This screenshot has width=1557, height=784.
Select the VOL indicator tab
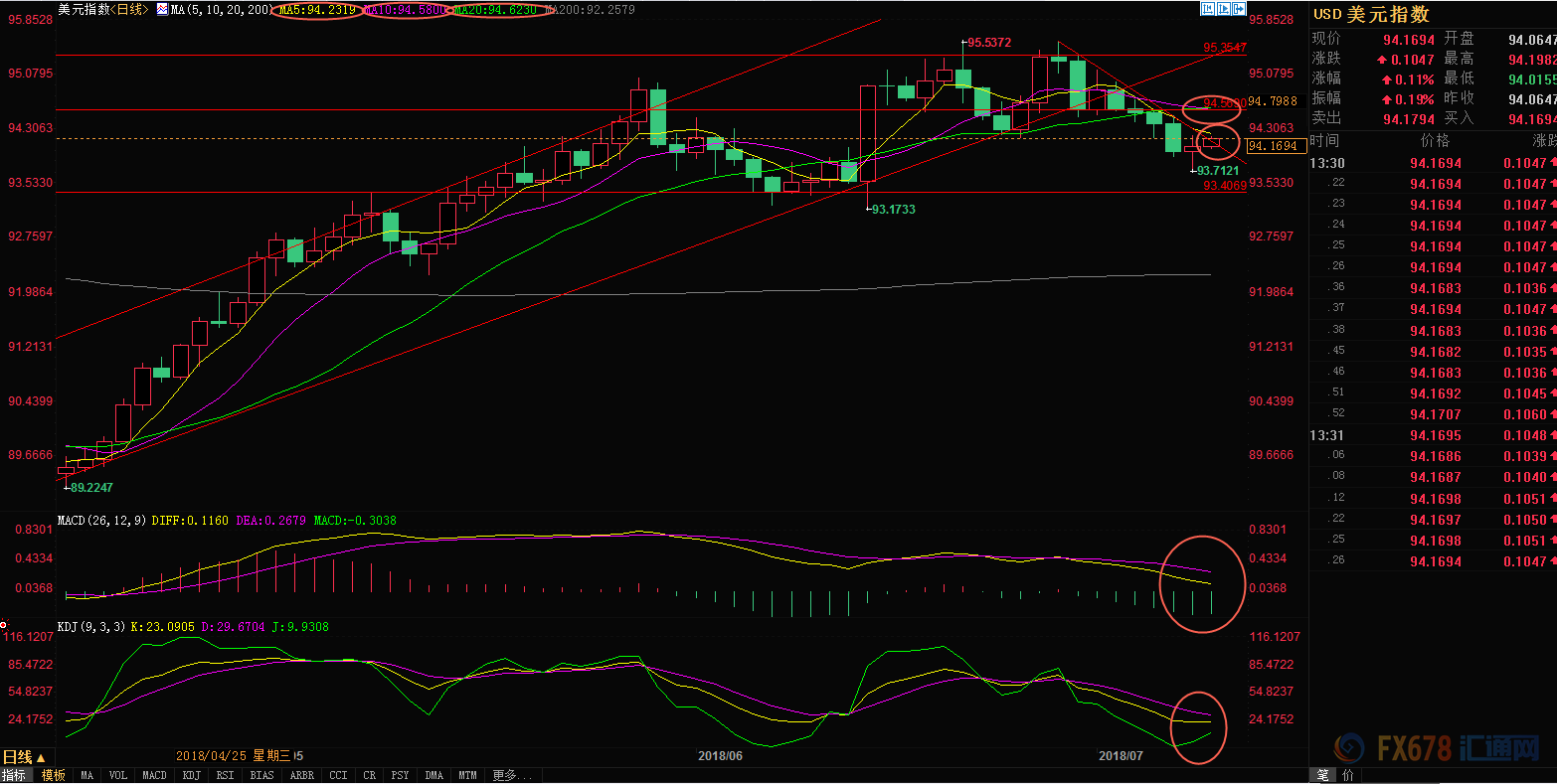point(118,775)
